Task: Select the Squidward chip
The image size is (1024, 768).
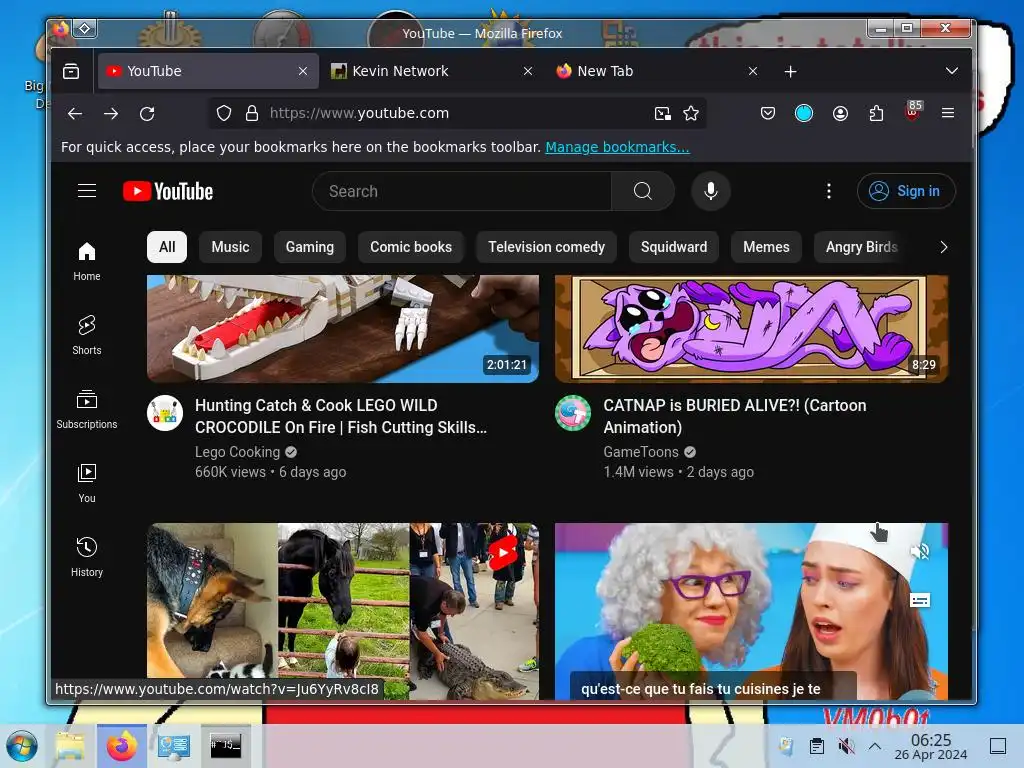Action: click(x=674, y=247)
